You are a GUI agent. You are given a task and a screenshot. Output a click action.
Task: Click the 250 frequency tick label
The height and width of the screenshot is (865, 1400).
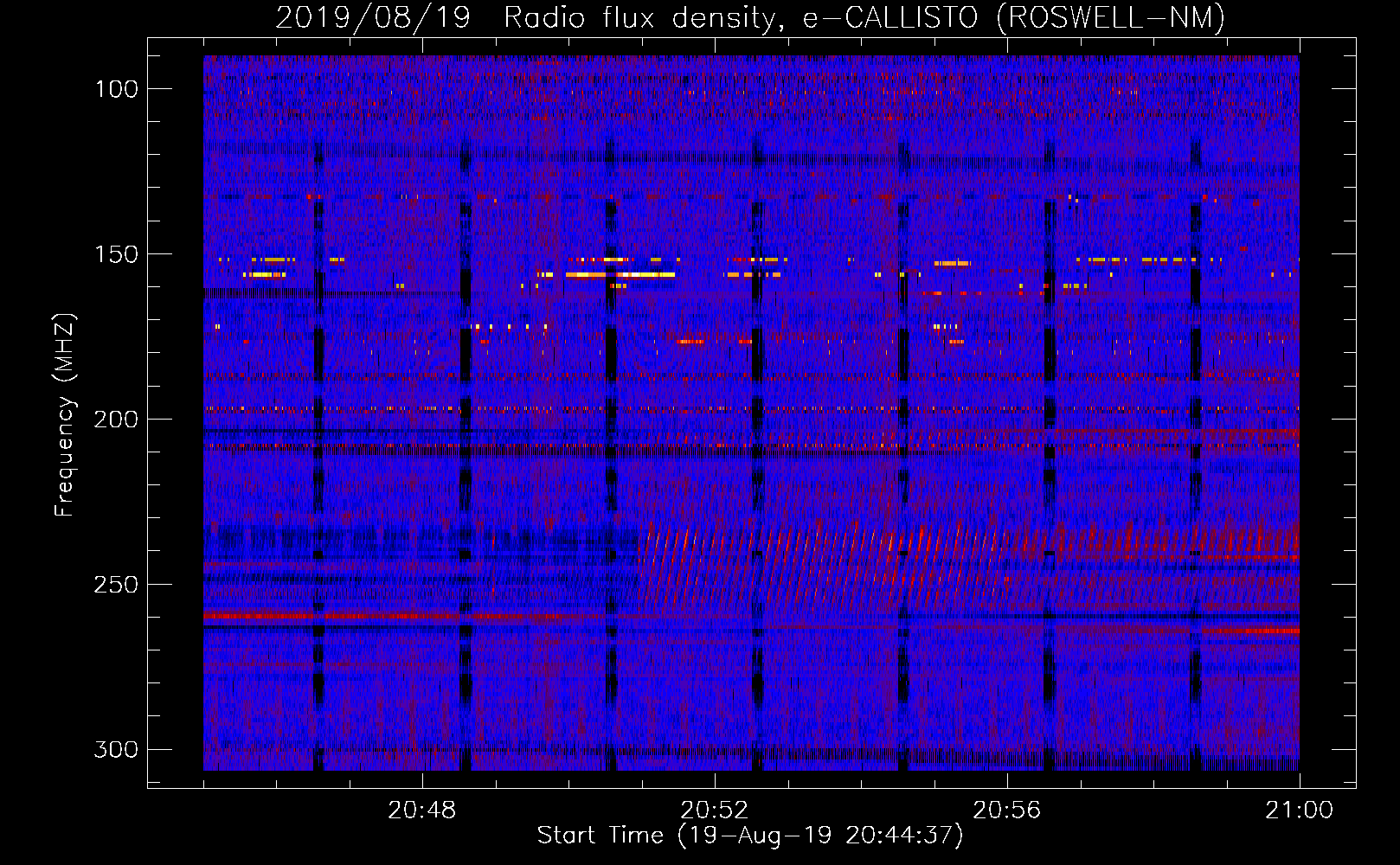[x=116, y=585]
